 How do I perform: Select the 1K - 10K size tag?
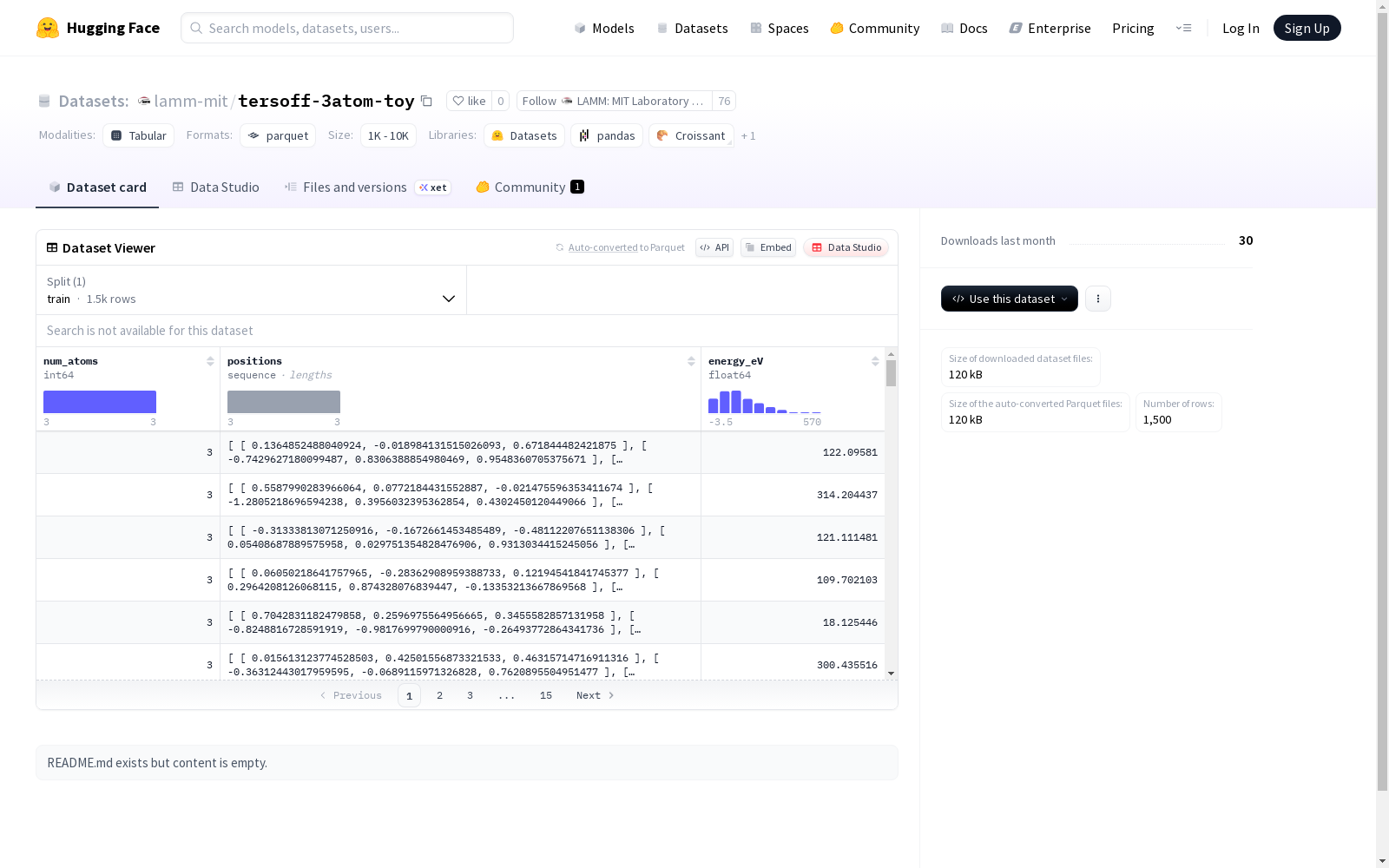coord(388,135)
